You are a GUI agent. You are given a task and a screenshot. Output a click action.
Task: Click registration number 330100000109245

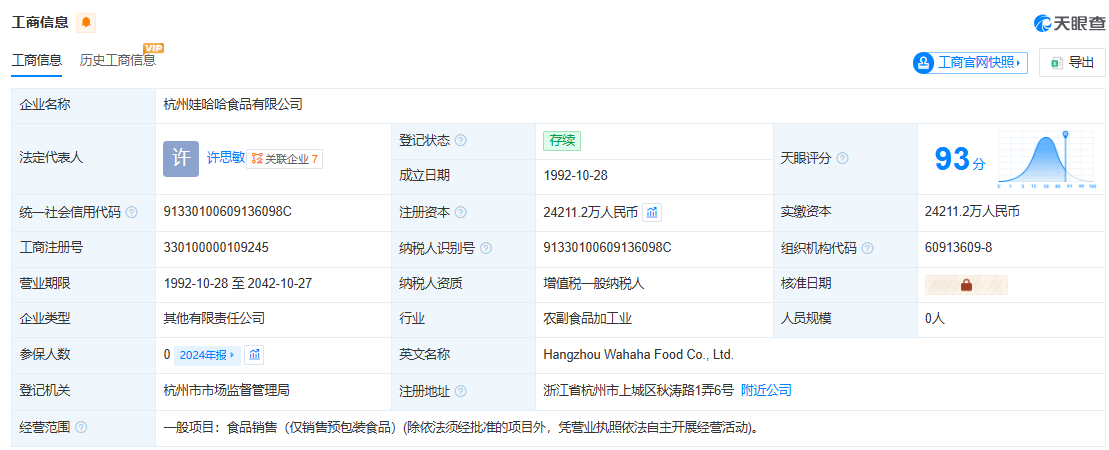pos(216,247)
